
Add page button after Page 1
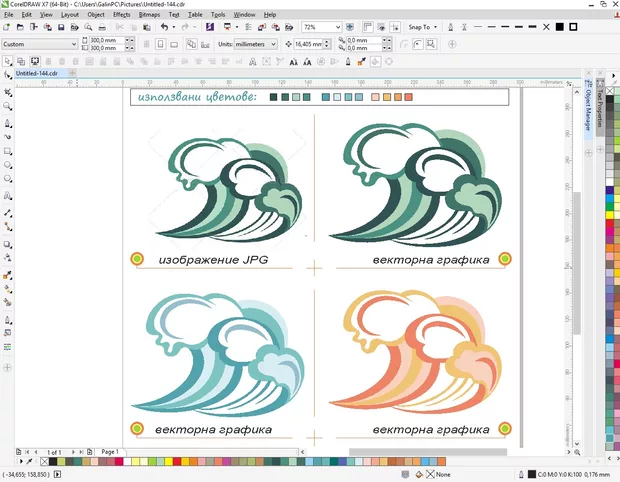[x=90, y=452]
